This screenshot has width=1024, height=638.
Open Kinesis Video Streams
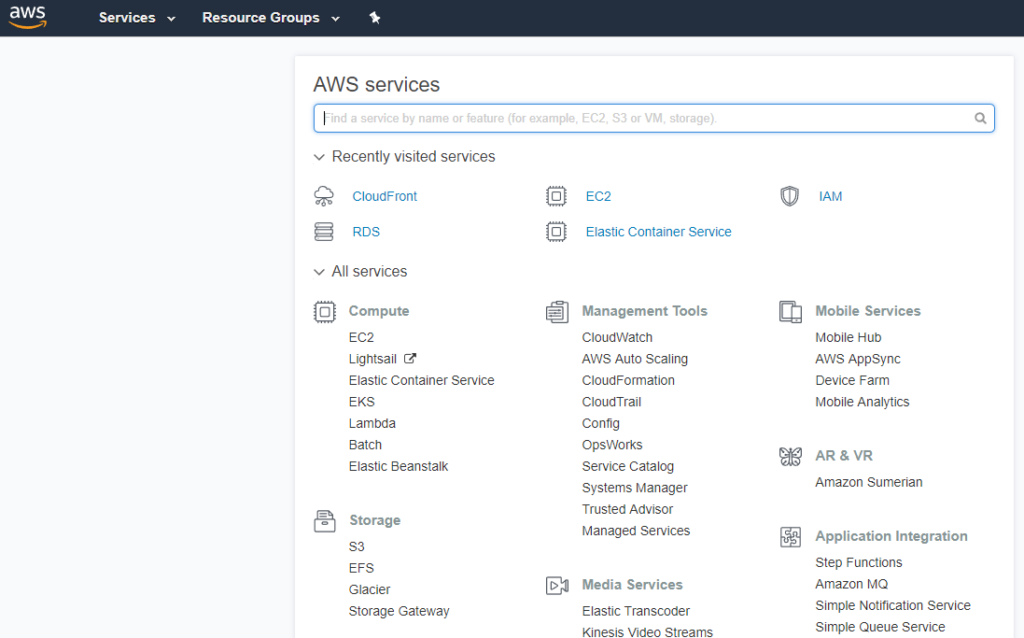[x=647, y=631]
